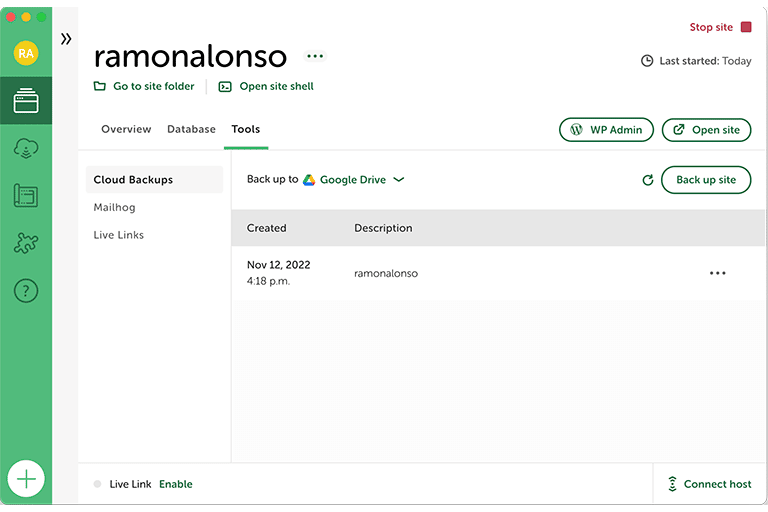Screen dimensions: 768x512
Task: Minimize the window with yellow button
Action: (26, 17)
